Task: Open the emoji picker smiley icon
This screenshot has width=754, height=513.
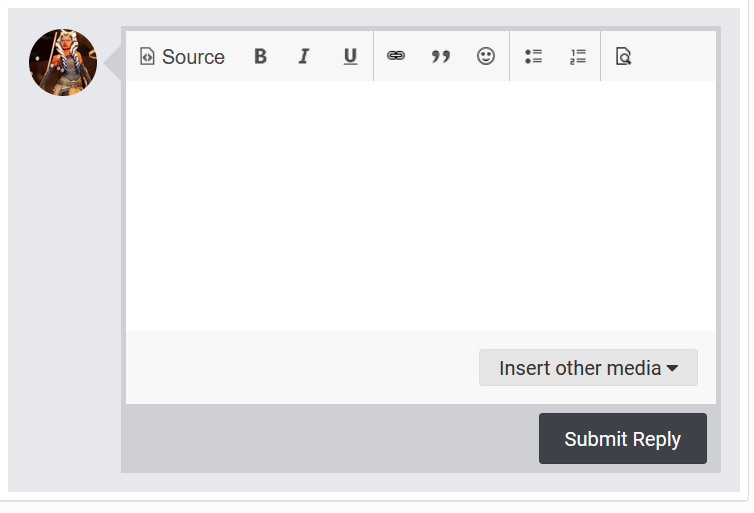Action: [486, 56]
